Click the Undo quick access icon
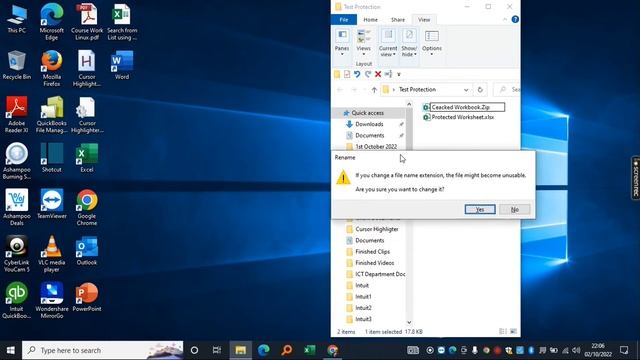The image size is (640, 360). [357, 74]
